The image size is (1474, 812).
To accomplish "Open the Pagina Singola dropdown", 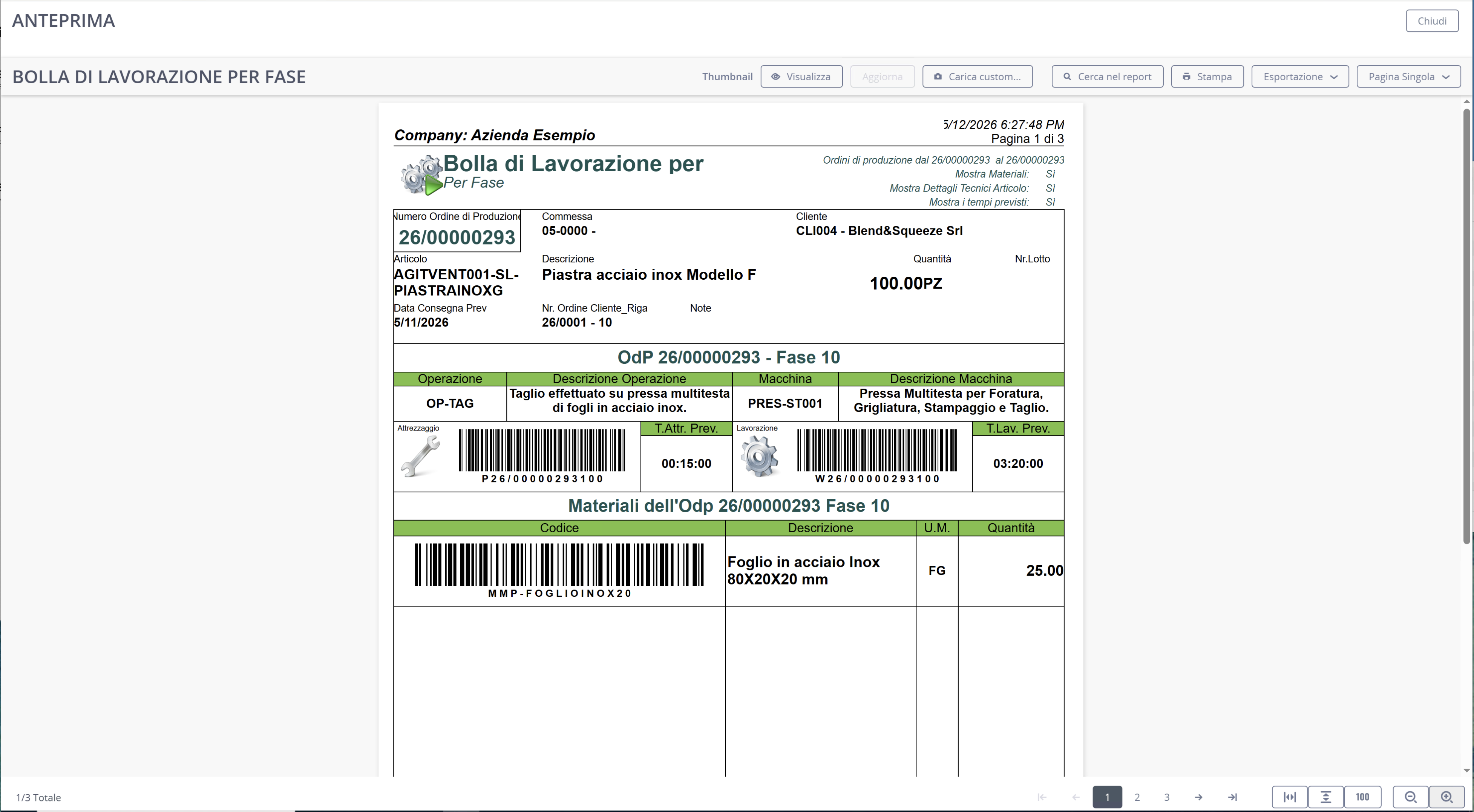I will click(1409, 77).
